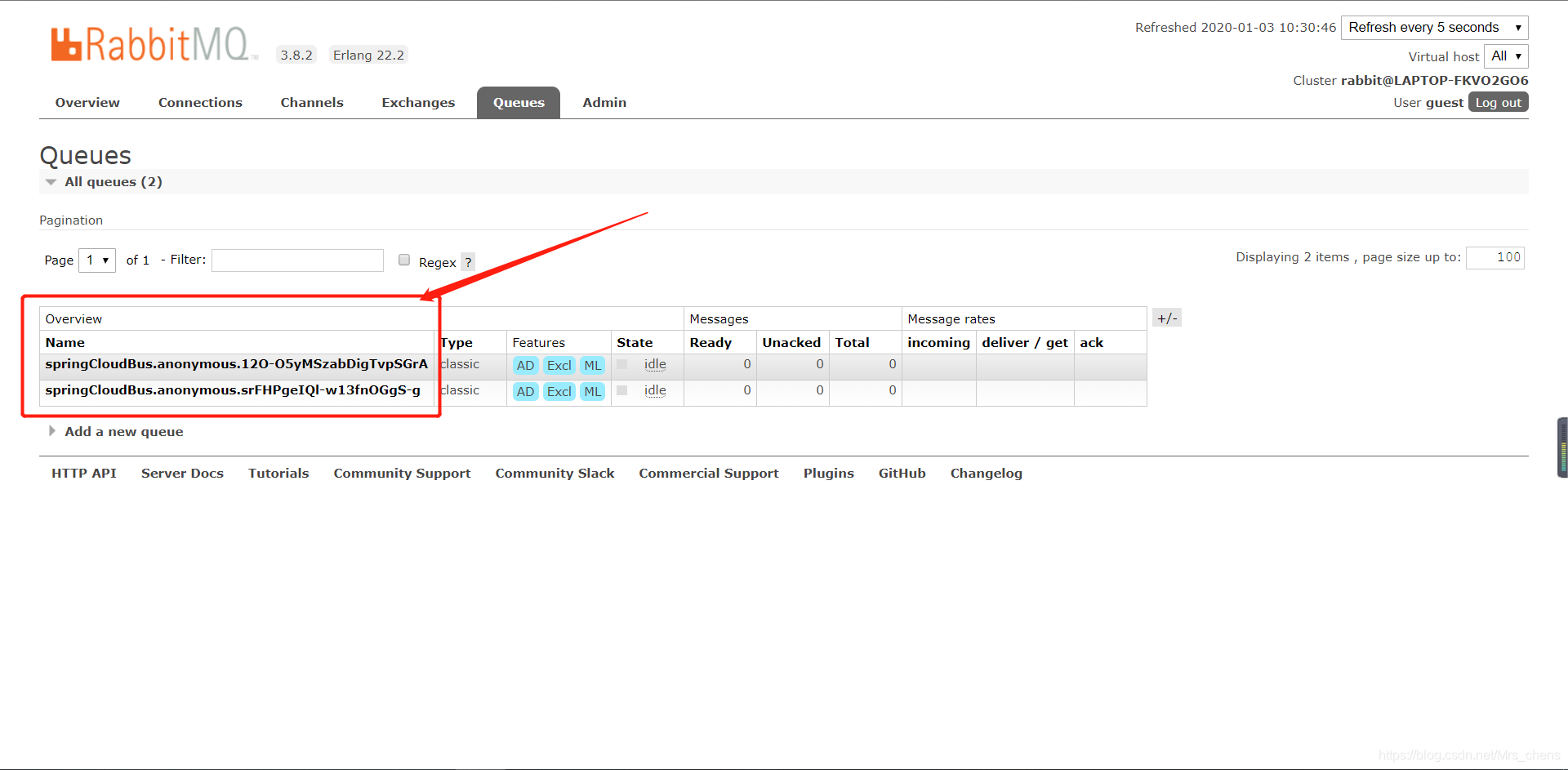Click the AD feature badge of queue 12O-O5yMSzabDigTvpSGrA

pos(525,366)
